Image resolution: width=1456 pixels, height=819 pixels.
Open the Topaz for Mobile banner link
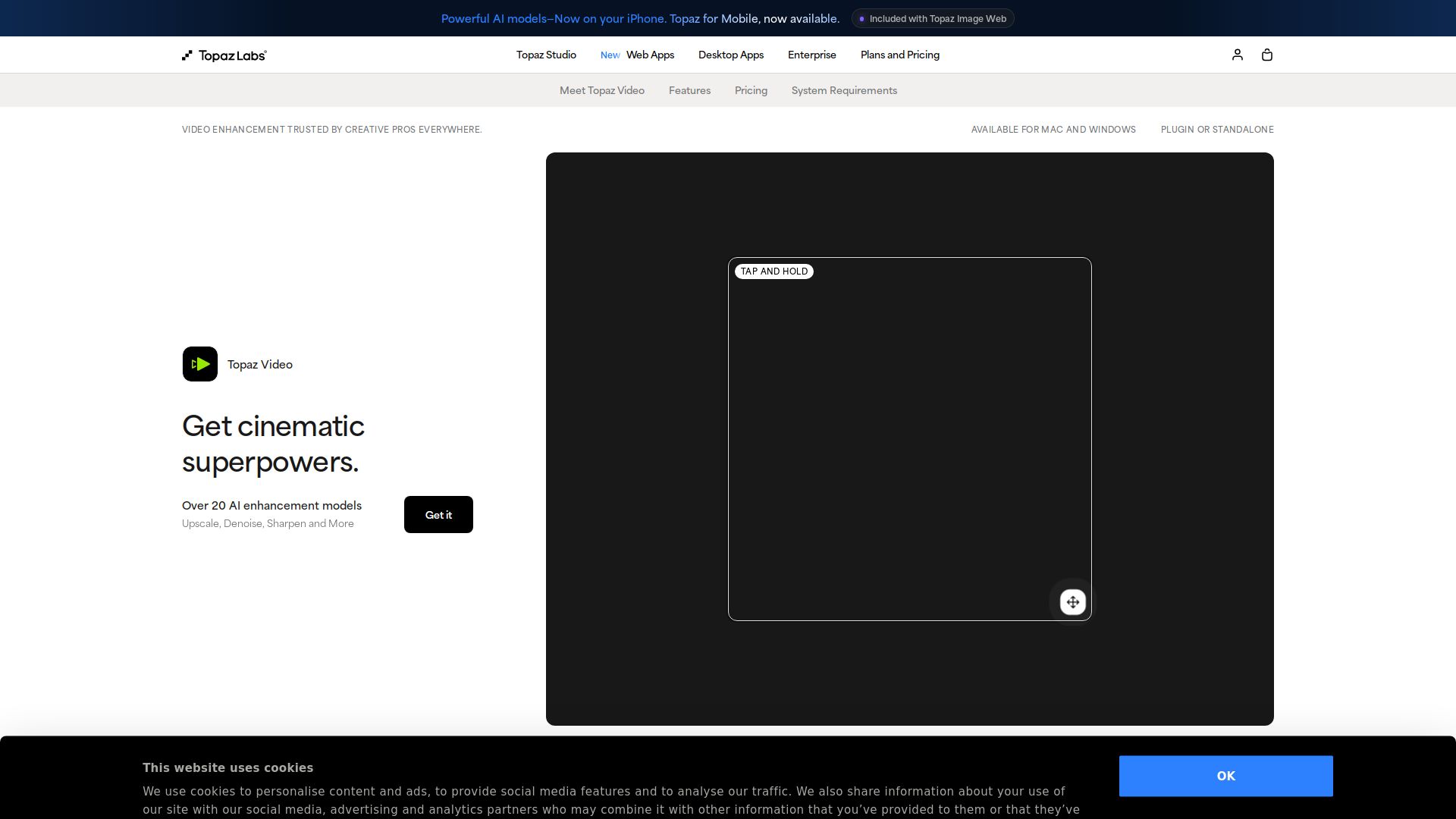pyautogui.click(x=640, y=19)
